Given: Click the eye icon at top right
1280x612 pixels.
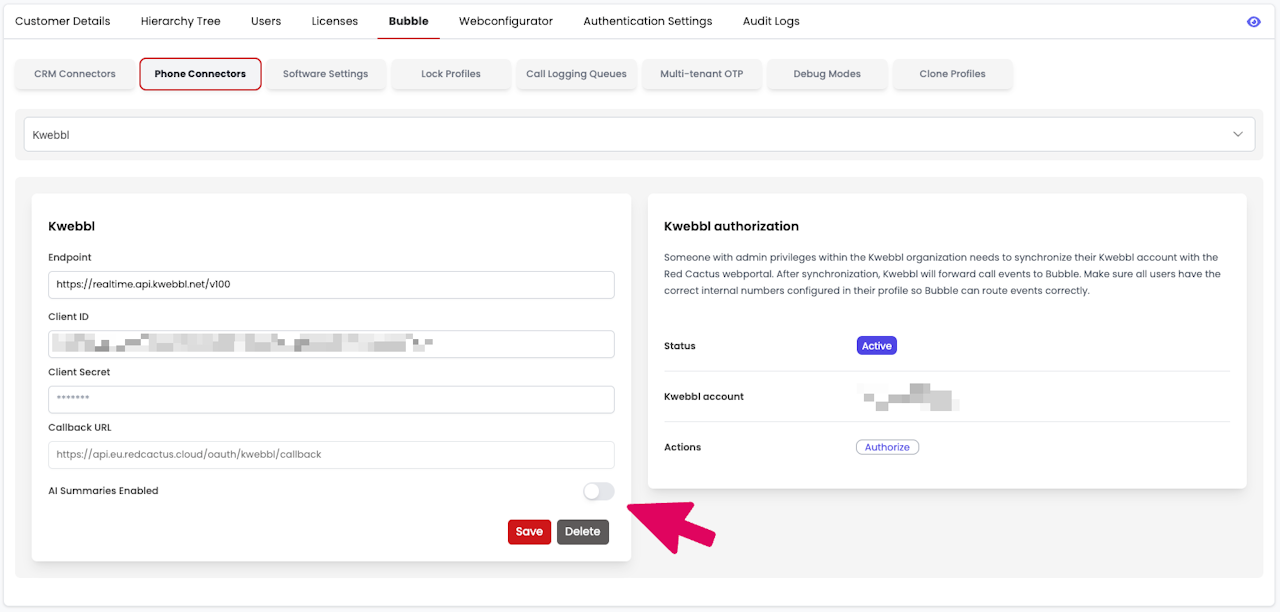Looking at the screenshot, I should pyautogui.click(x=1253, y=21).
